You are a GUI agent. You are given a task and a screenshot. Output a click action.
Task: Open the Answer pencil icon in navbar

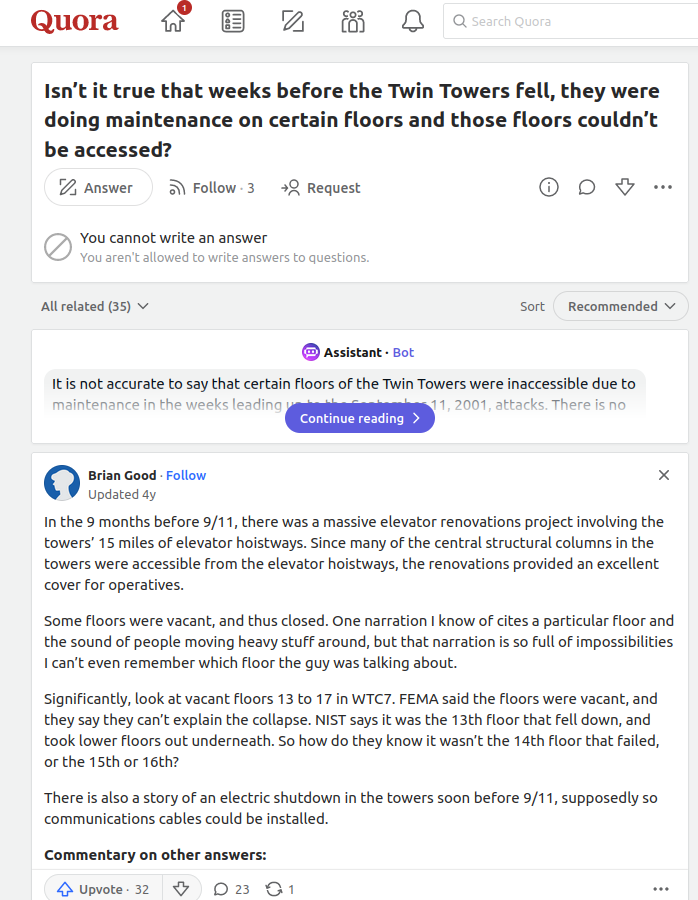pyautogui.click(x=293, y=21)
